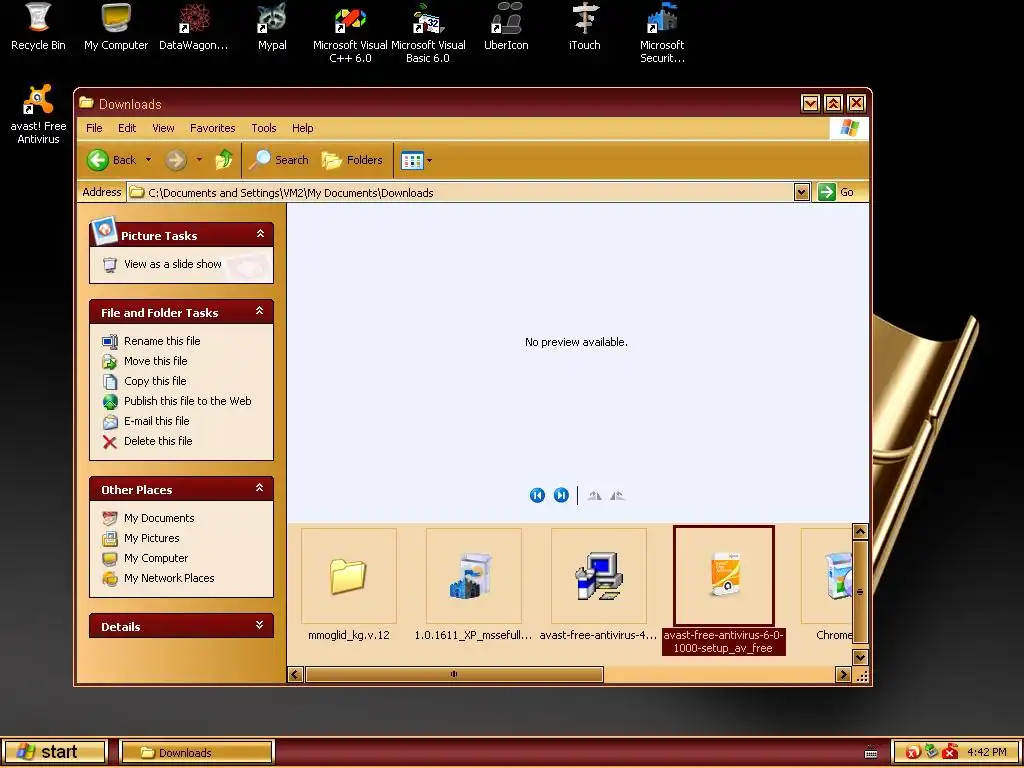Go to My Network Places
Screen dimensions: 1024x768
(169, 578)
